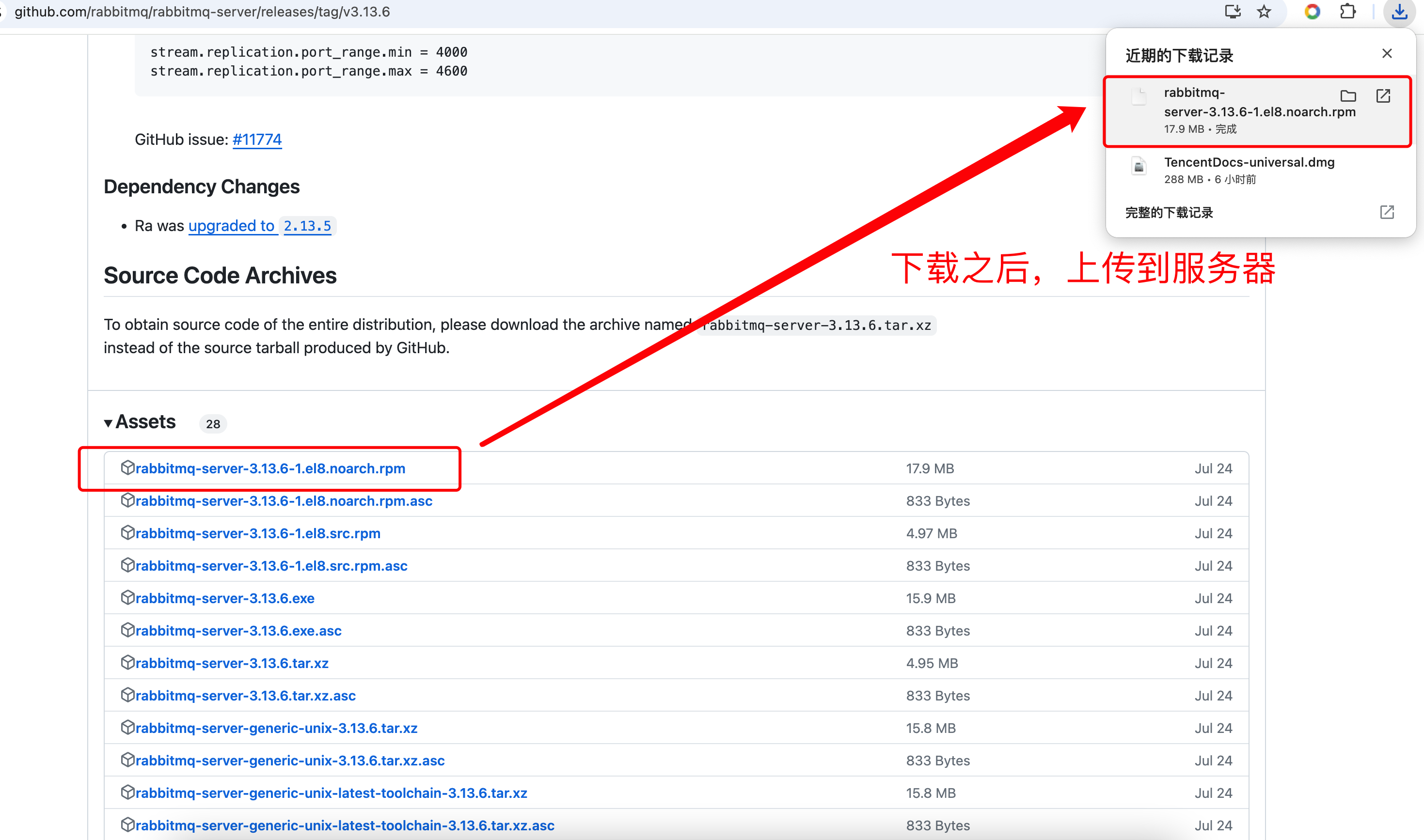Screen dimensions: 1424x840
Task: Toggle the browser downloads toolbar icon
Action: pyautogui.click(x=1400, y=11)
